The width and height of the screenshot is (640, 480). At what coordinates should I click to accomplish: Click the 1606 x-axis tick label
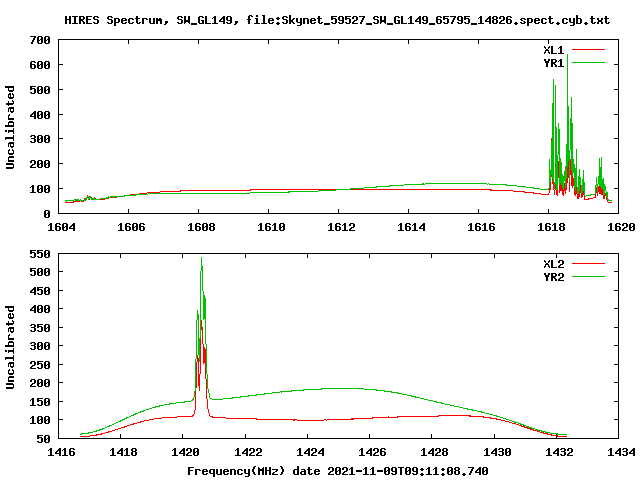click(131, 227)
